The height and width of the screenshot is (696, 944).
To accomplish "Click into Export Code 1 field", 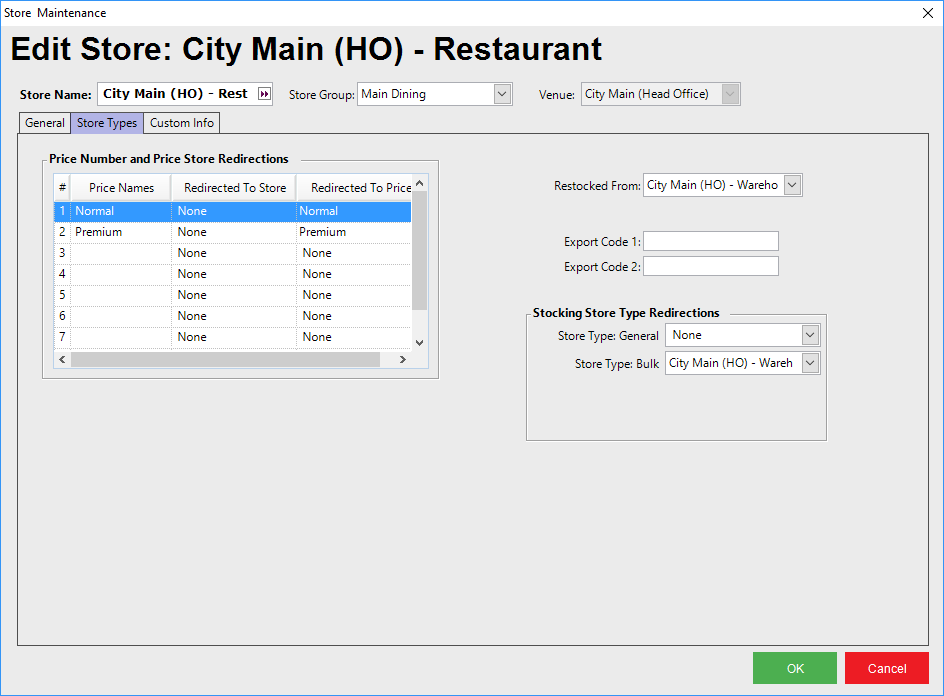I will (711, 241).
